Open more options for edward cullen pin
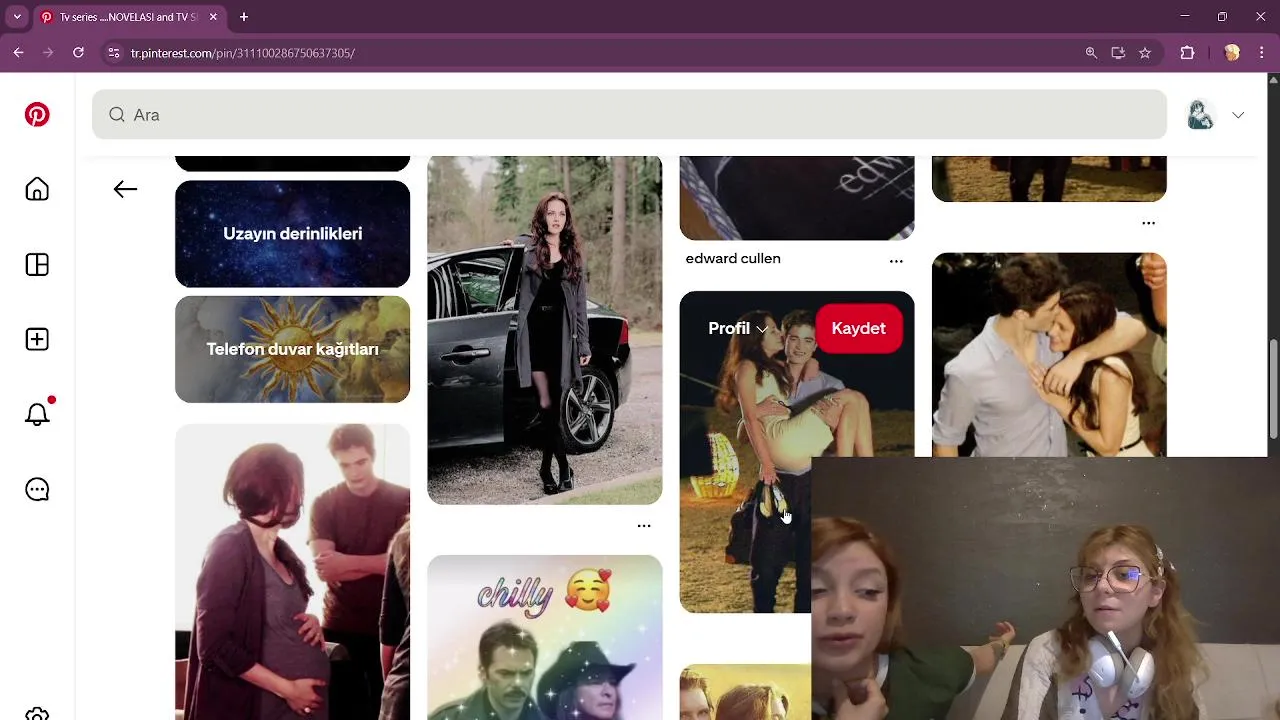The width and height of the screenshot is (1280, 720). point(896,261)
